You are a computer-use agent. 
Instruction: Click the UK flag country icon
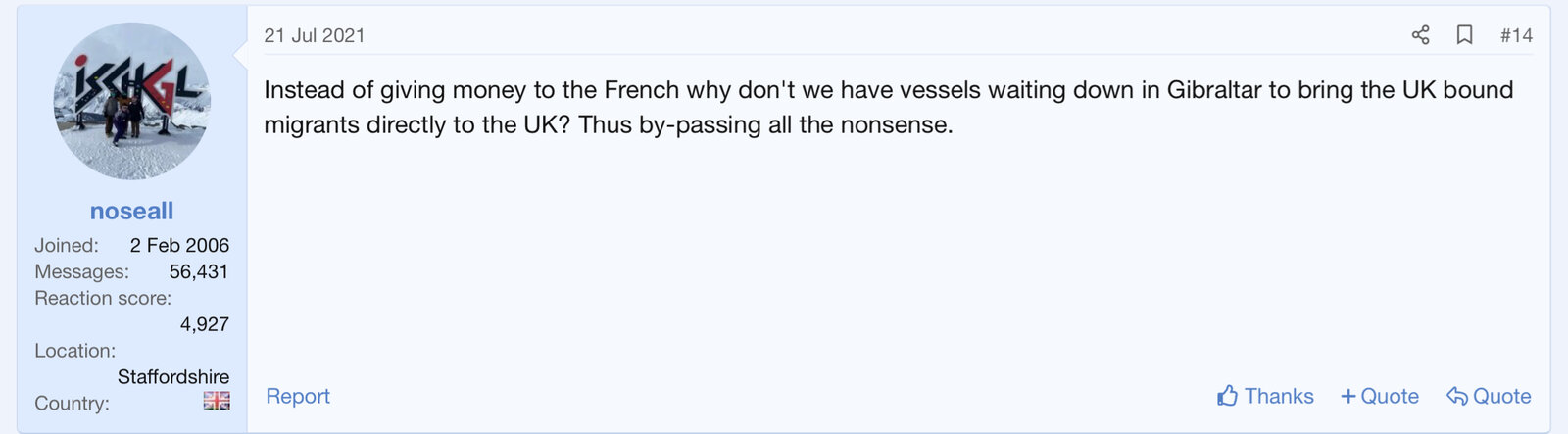click(217, 401)
